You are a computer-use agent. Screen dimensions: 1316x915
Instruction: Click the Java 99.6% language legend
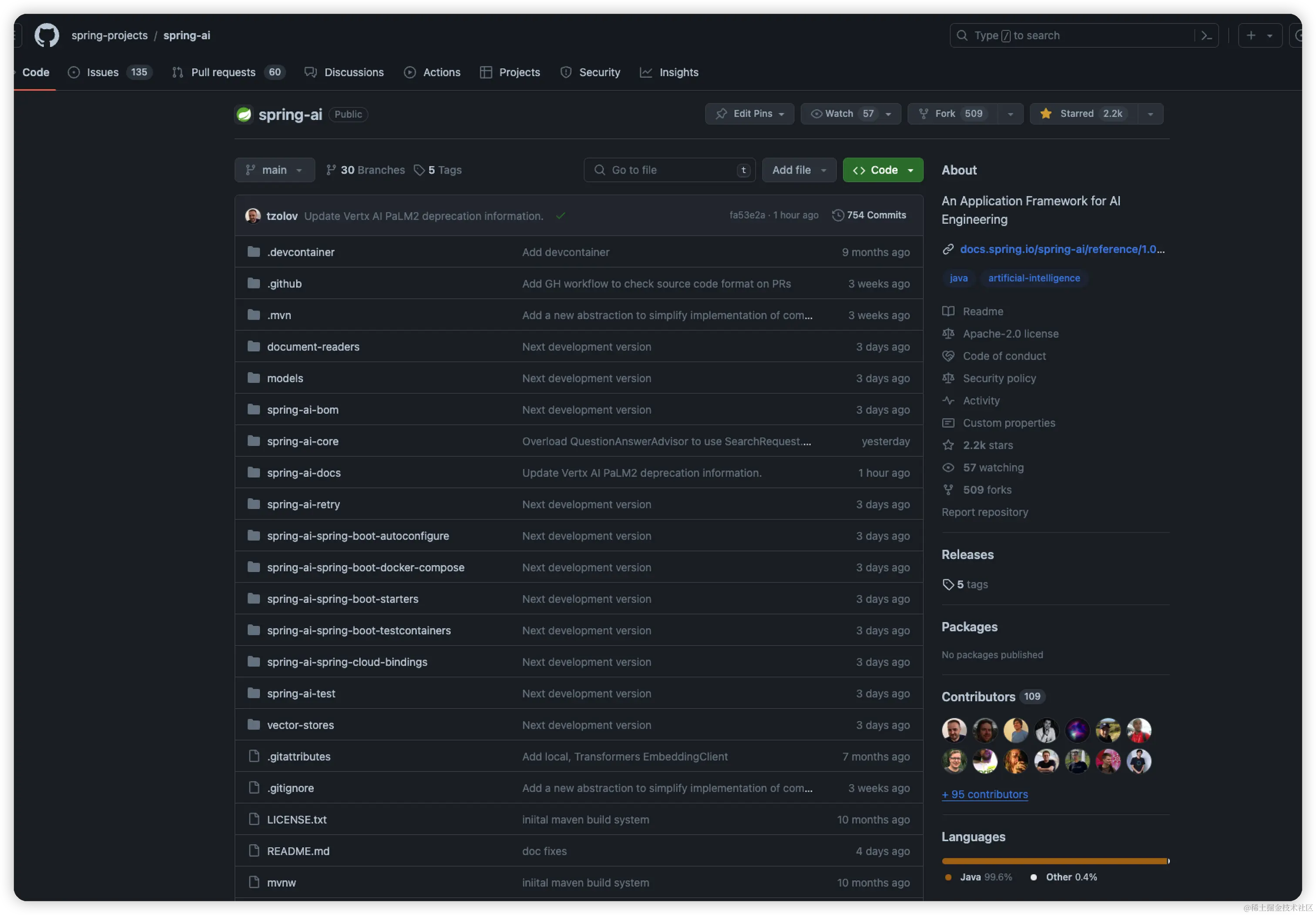point(979,877)
